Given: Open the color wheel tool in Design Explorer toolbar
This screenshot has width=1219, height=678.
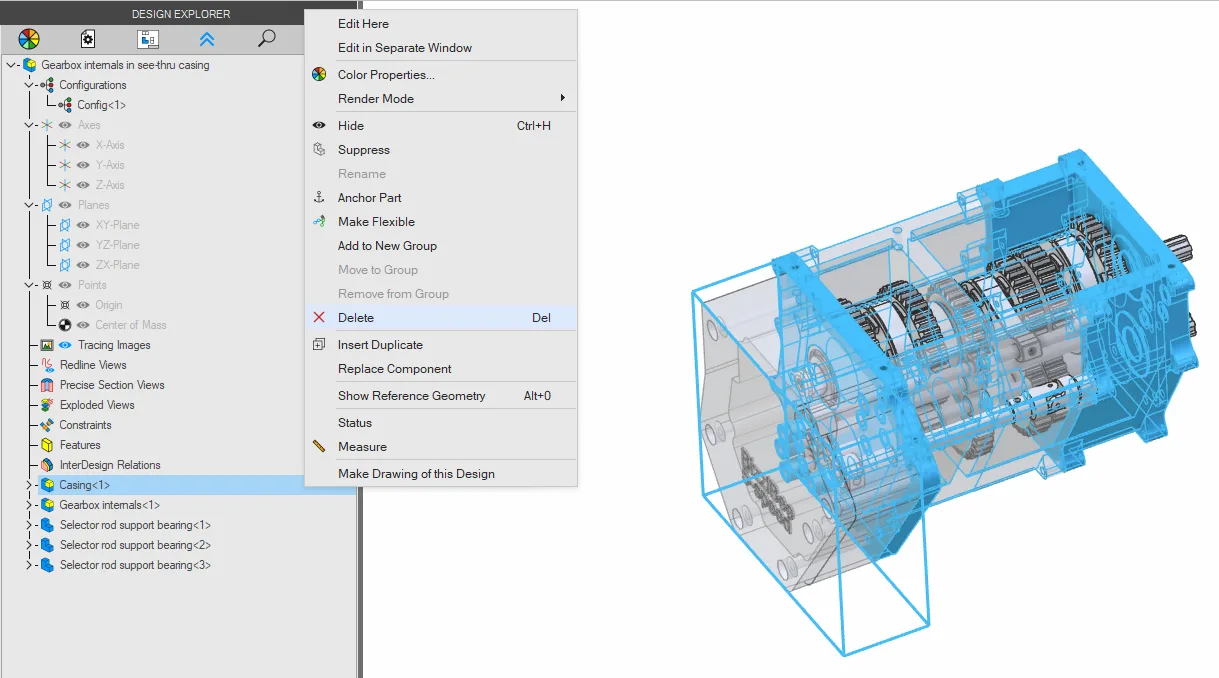Looking at the screenshot, I should pyautogui.click(x=29, y=39).
